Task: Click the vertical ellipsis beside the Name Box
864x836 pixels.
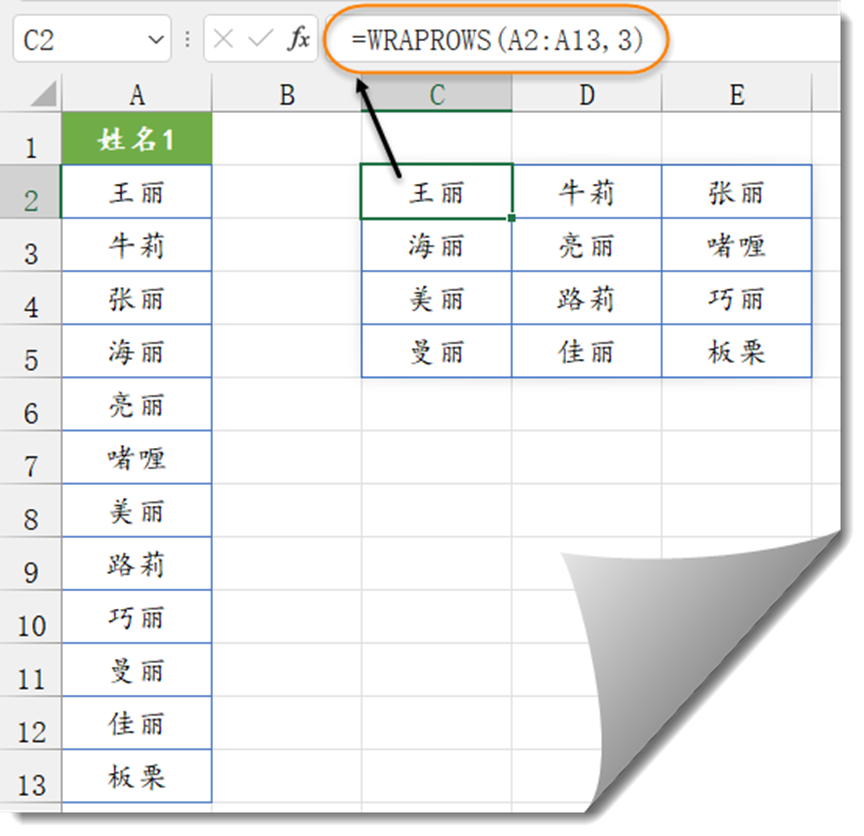Action: [x=186, y=40]
